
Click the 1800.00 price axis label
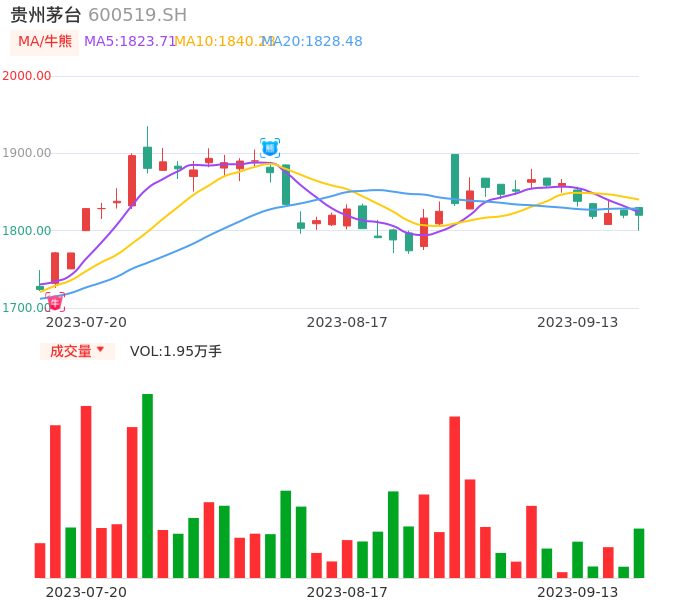27,231
